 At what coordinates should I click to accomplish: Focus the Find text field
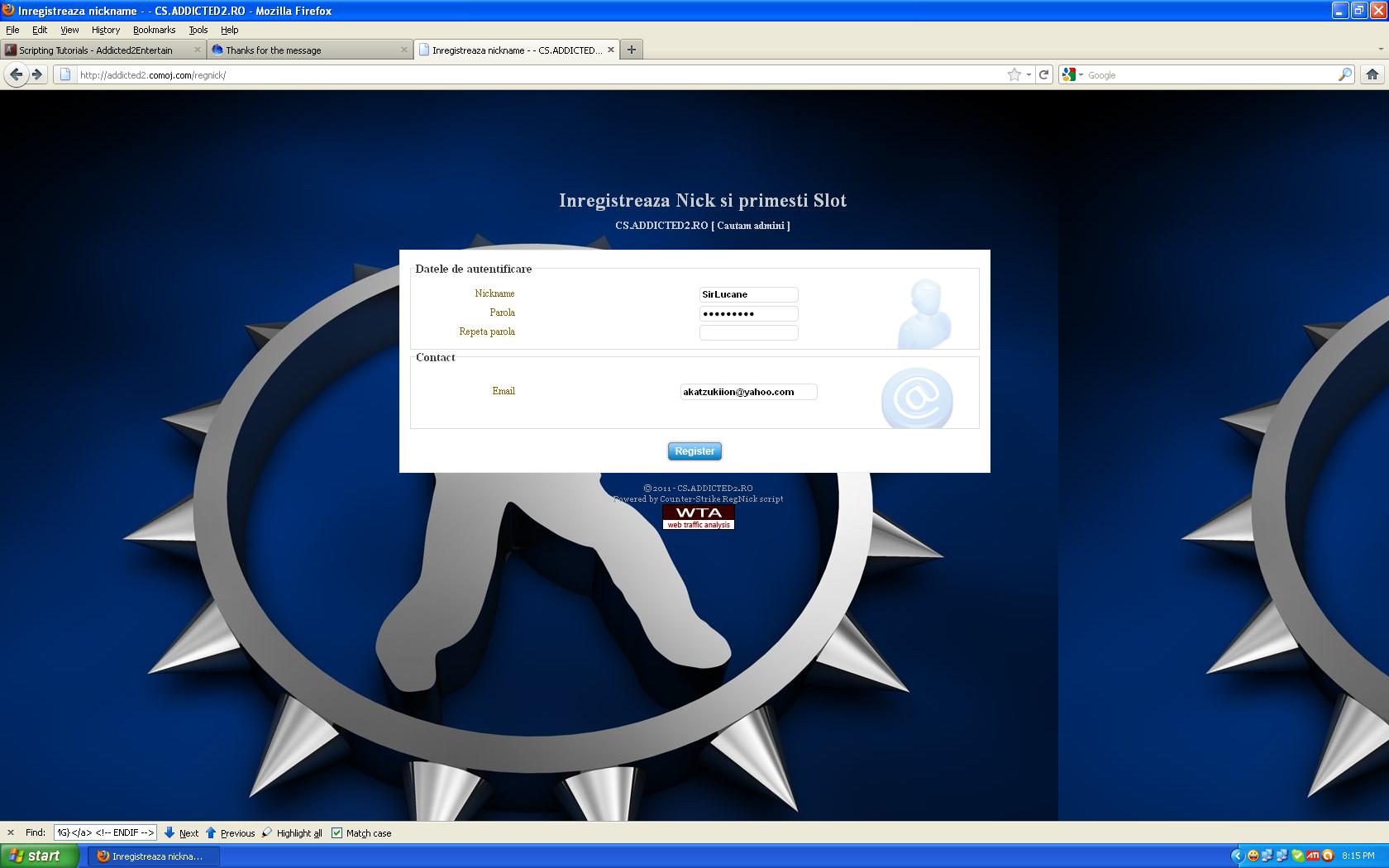point(105,832)
